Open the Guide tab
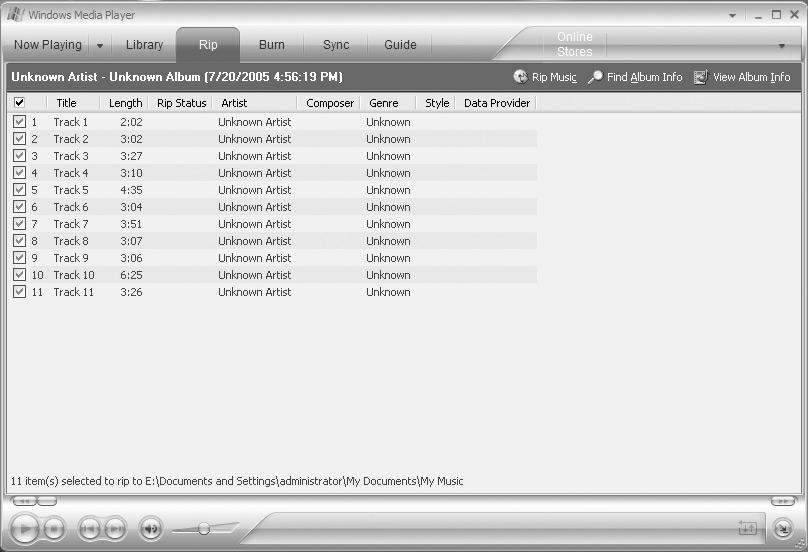 click(400, 45)
